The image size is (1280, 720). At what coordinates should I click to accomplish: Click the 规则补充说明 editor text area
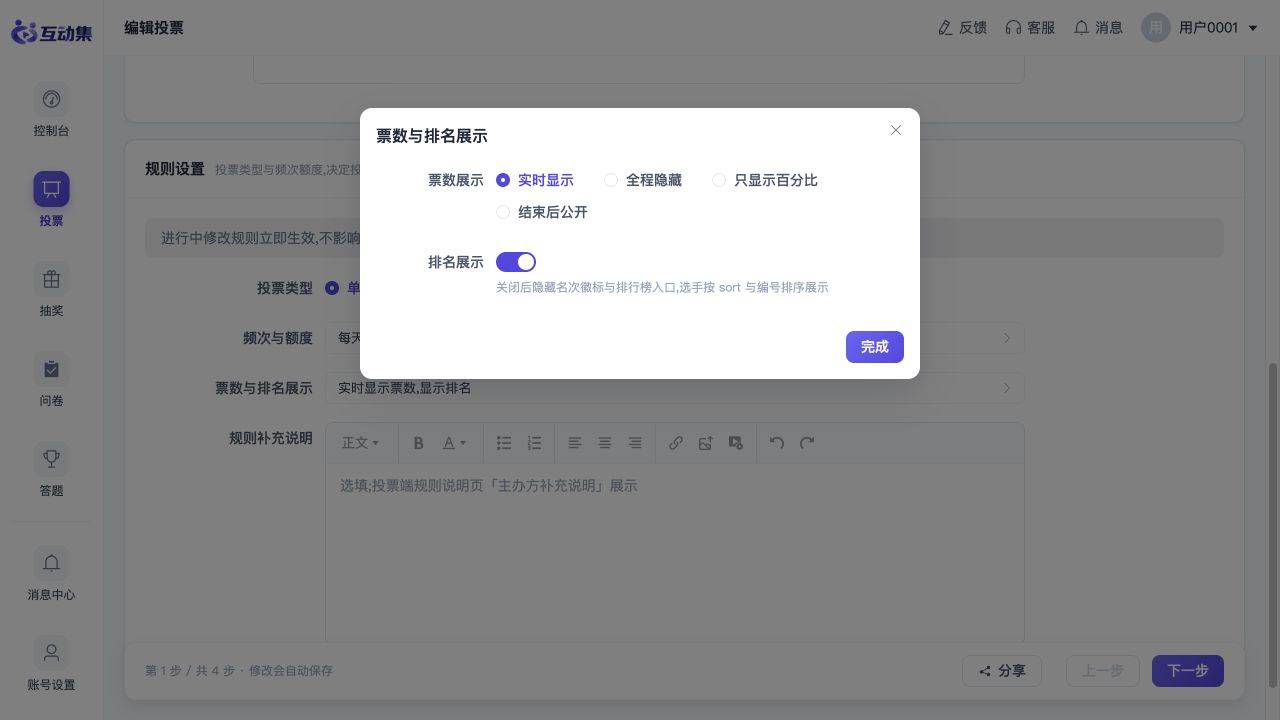[674, 551]
